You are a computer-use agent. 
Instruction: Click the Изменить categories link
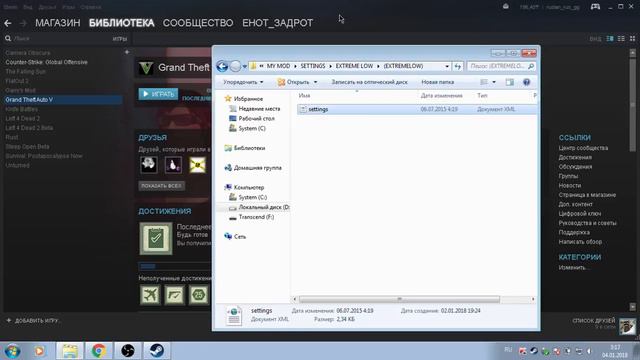coord(573,268)
